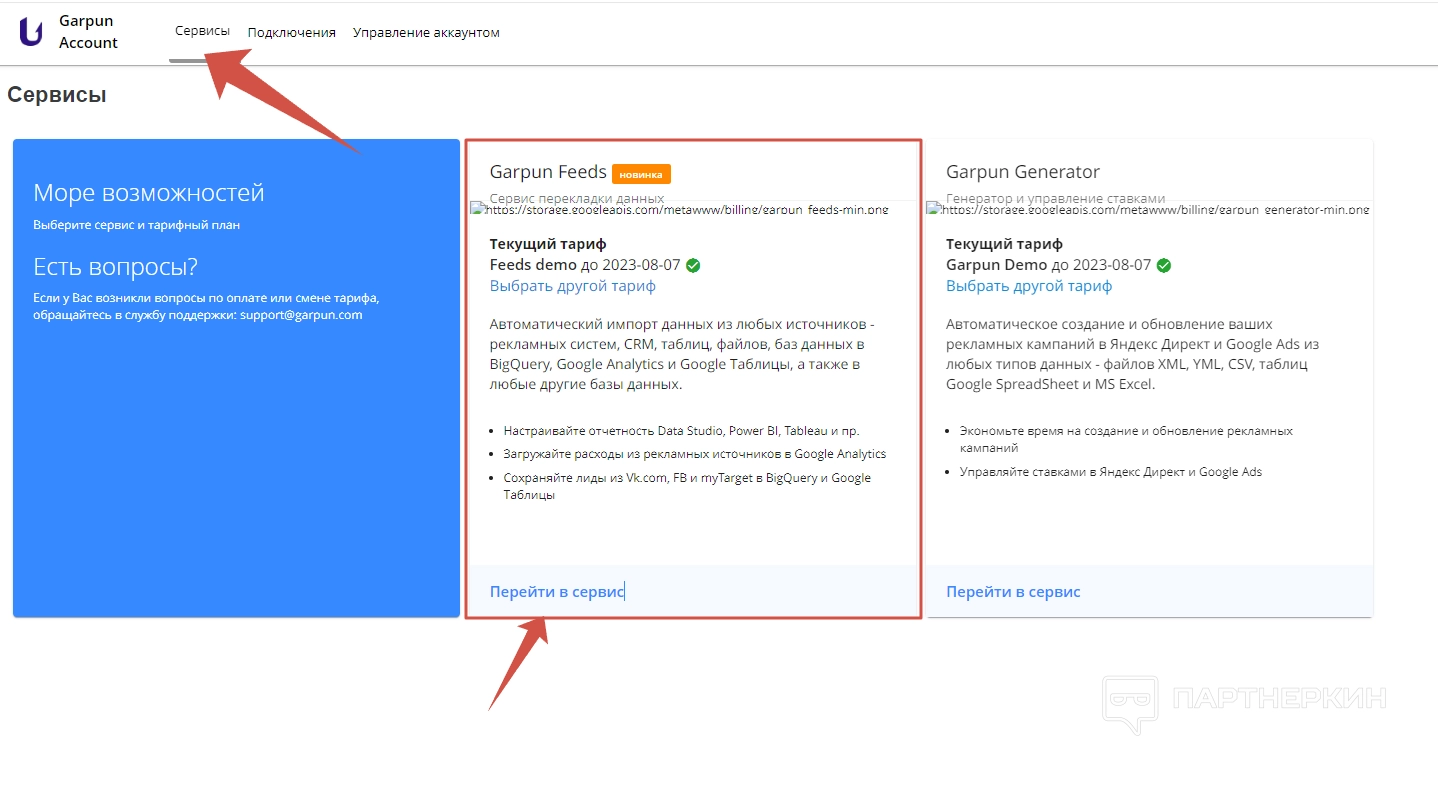Image resolution: width=1438 pixels, height=788 pixels.
Task: Click the green checkmark next to Garpun Demo
Action: click(1164, 266)
